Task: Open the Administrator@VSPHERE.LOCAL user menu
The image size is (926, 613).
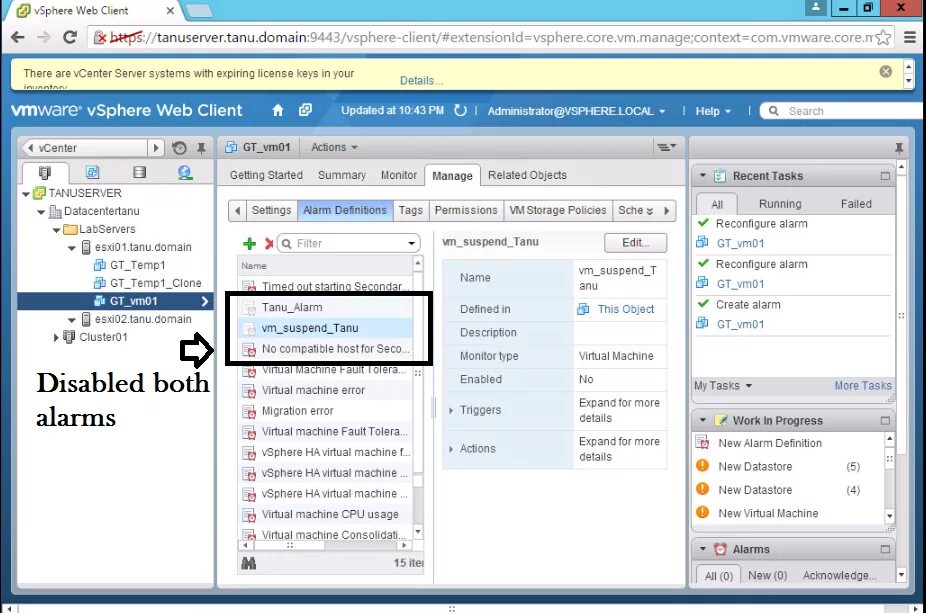Action: click(576, 111)
